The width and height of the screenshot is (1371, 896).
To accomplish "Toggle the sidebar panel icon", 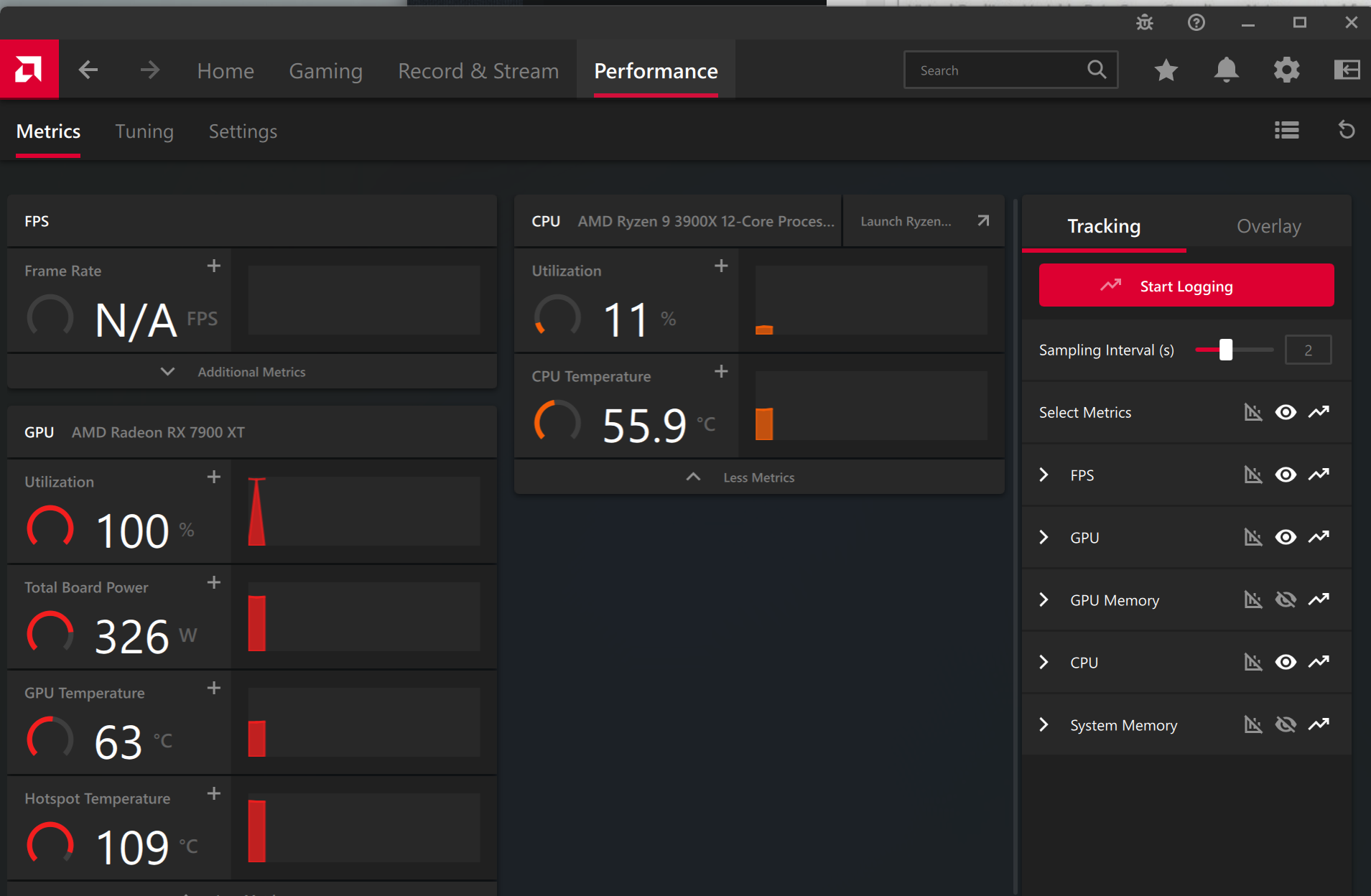I will point(1347,70).
